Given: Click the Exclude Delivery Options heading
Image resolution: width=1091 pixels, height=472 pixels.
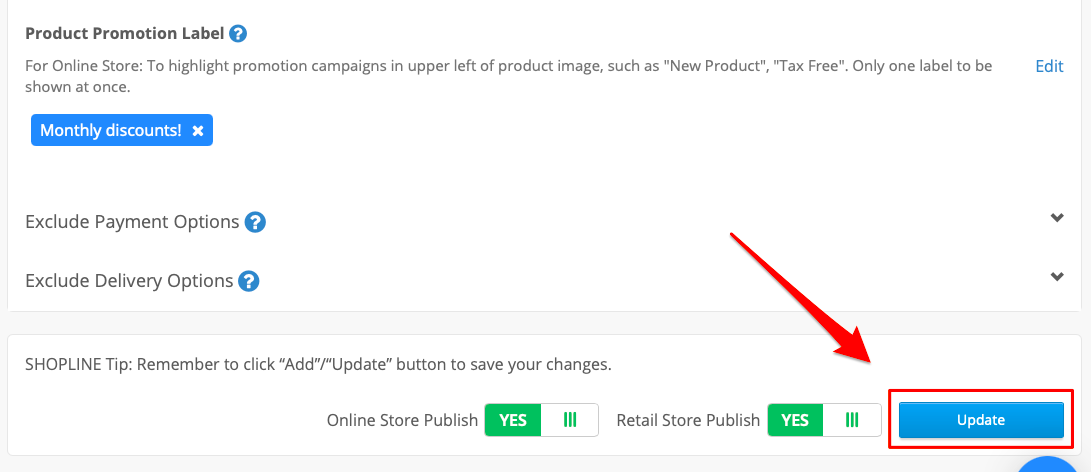Looking at the screenshot, I should [x=129, y=281].
